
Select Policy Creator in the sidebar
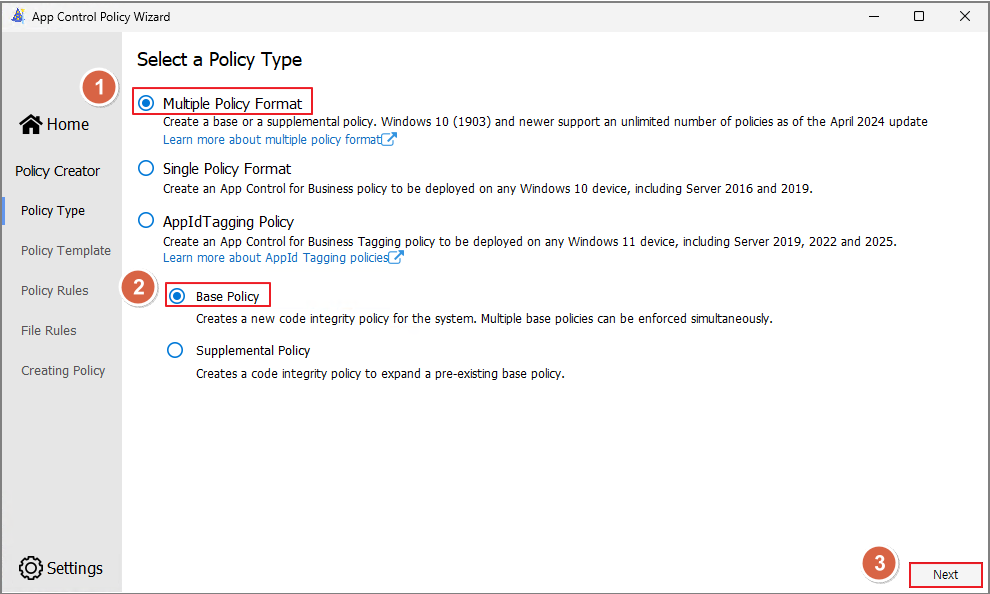point(57,171)
